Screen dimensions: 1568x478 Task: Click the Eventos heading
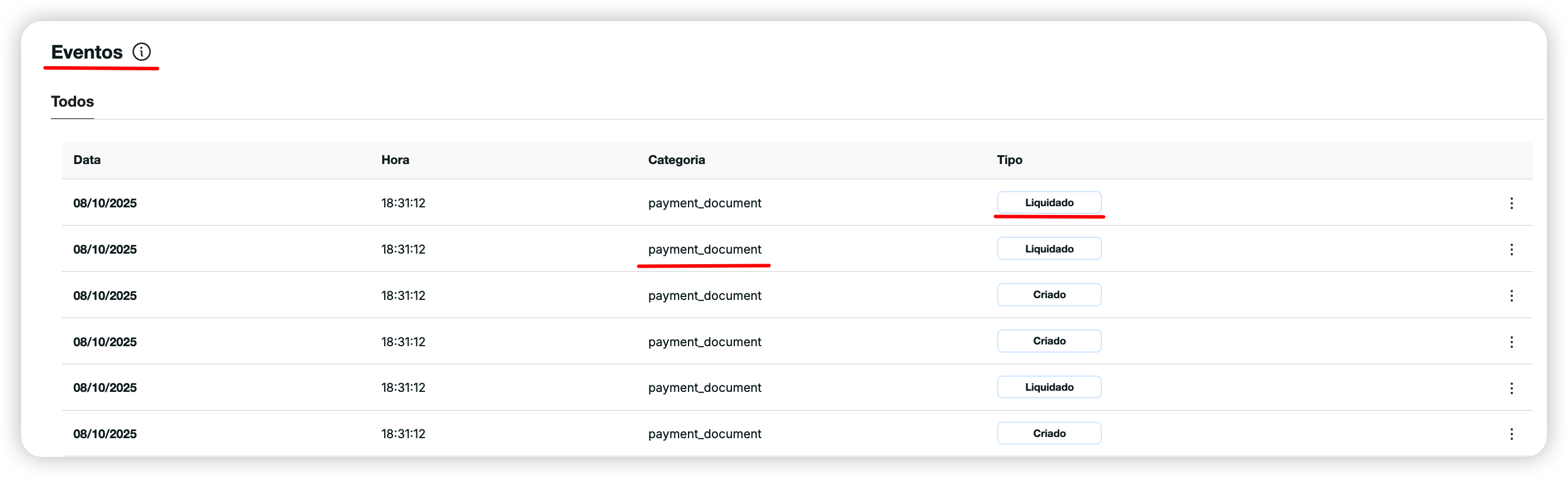pyautogui.click(x=87, y=52)
